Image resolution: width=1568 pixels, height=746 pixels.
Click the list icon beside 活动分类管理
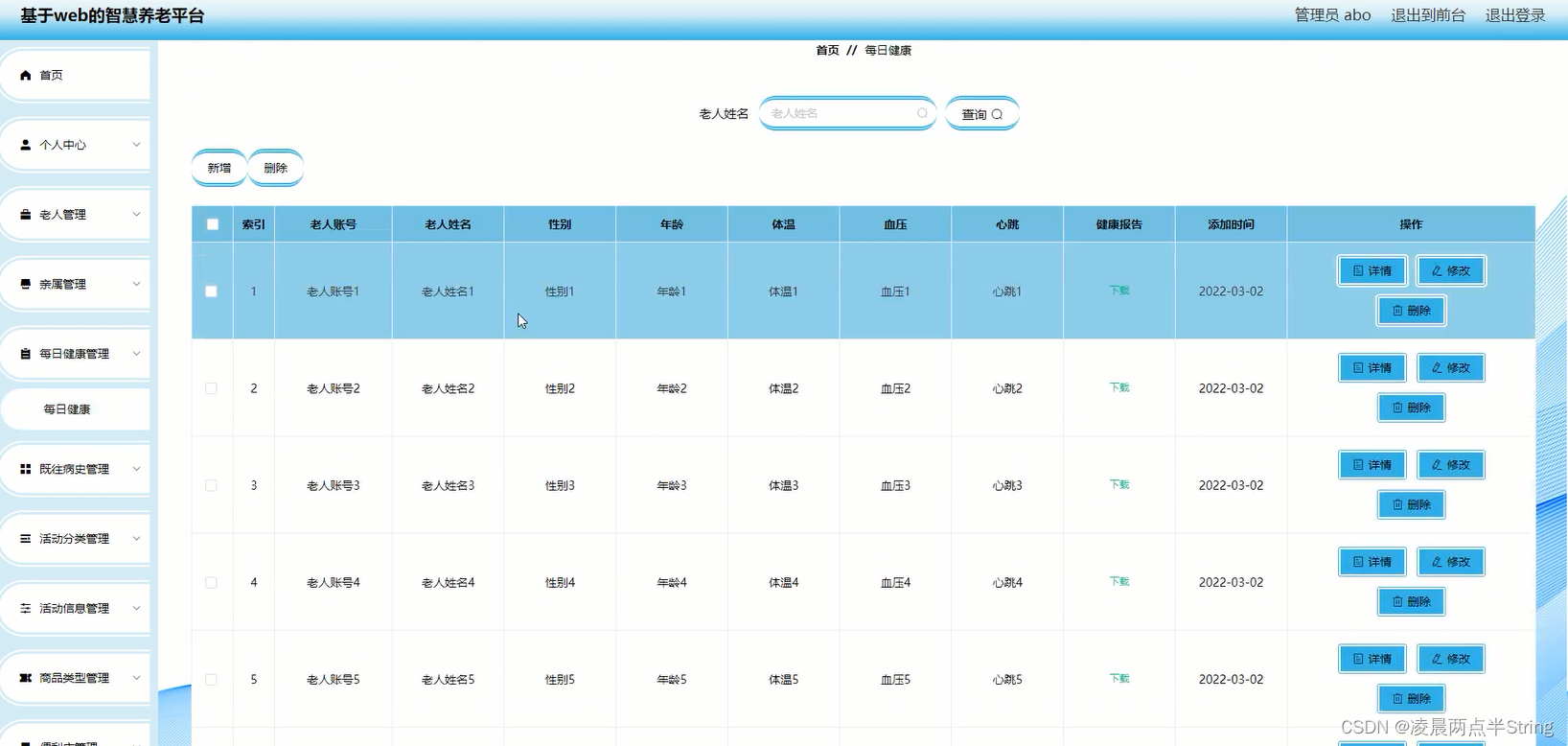click(26, 539)
